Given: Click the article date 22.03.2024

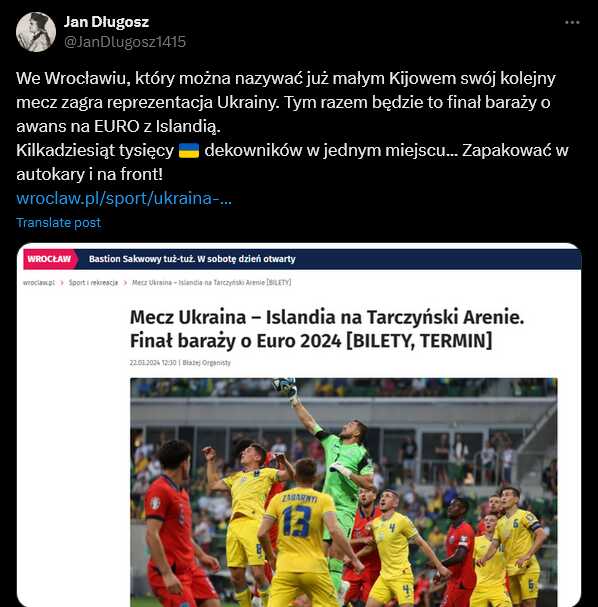Looking at the screenshot, I should [153, 363].
